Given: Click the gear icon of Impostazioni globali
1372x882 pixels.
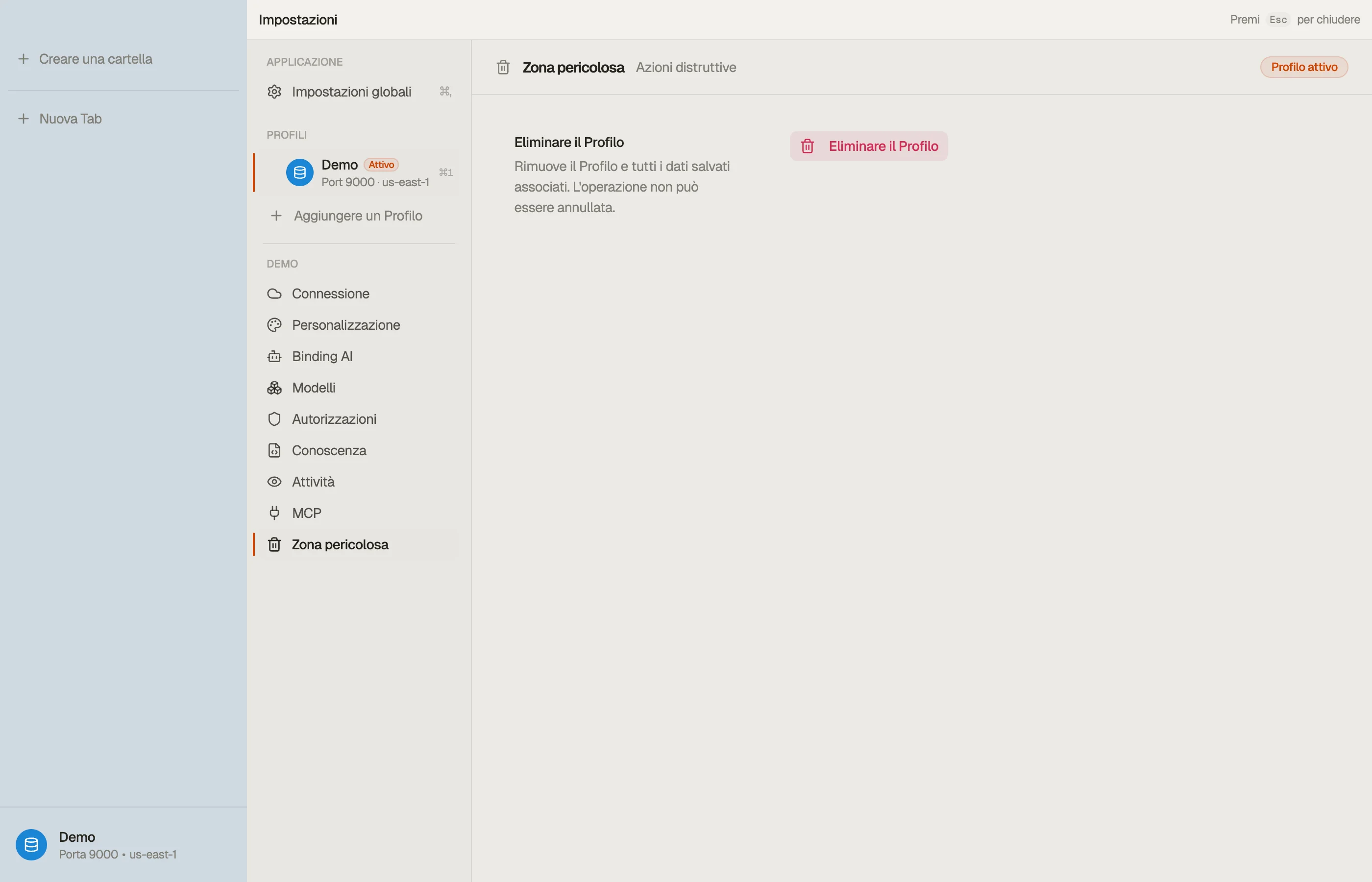Looking at the screenshot, I should point(274,92).
